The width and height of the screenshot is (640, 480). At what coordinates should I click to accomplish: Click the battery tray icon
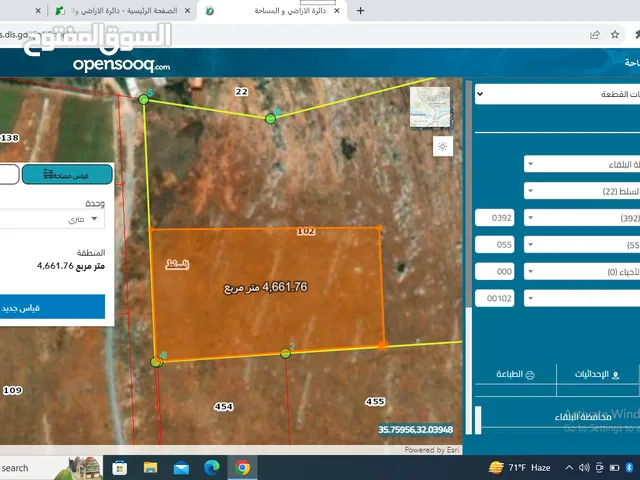tap(614, 468)
